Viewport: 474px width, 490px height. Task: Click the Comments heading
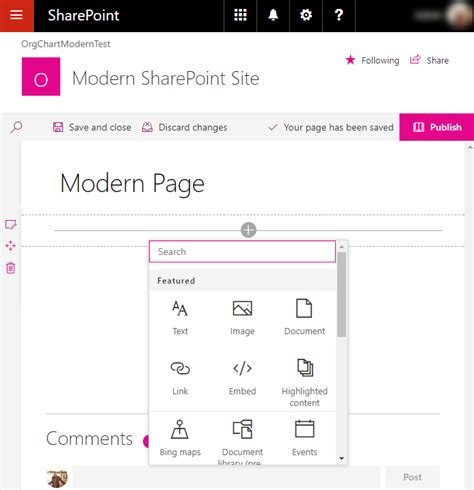click(x=89, y=439)
